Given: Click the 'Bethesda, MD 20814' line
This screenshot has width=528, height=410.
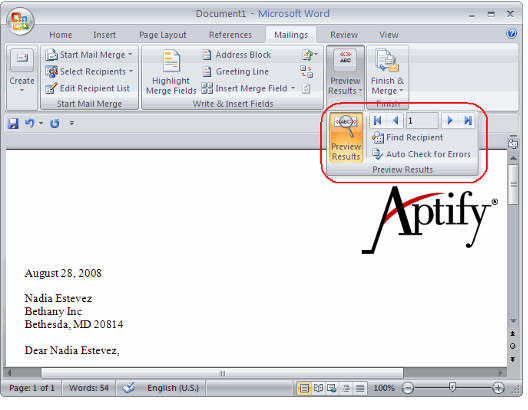Looking at the screenshot, I should click(74, 324).
